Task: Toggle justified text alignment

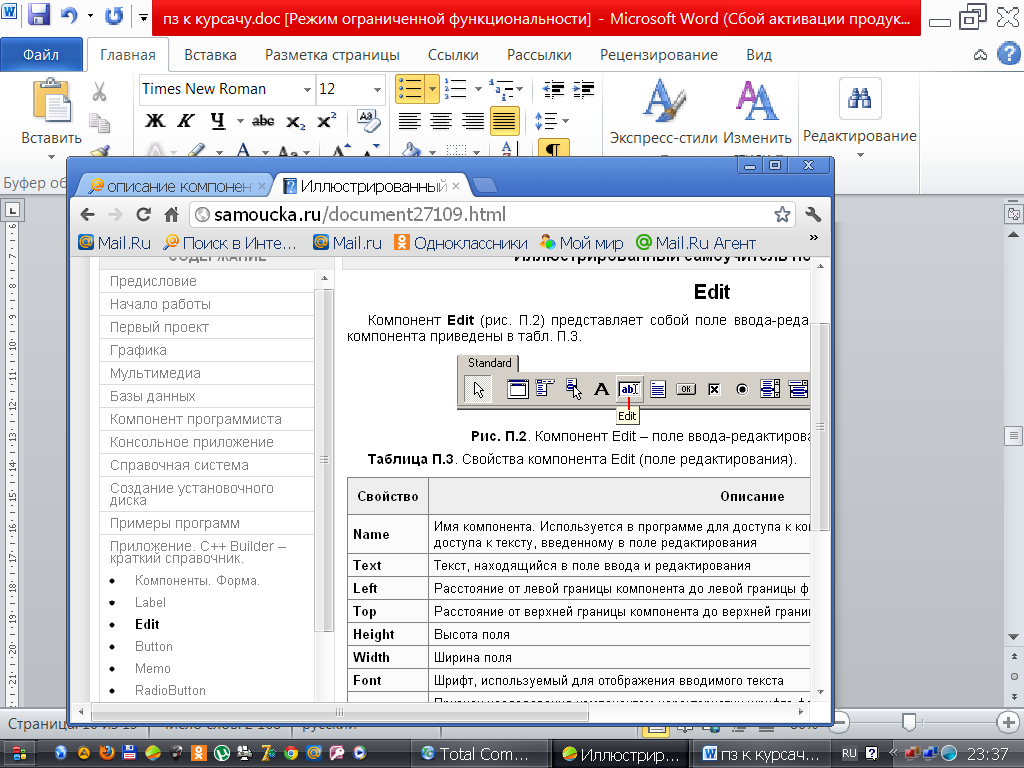Action: tap(504, 121)
